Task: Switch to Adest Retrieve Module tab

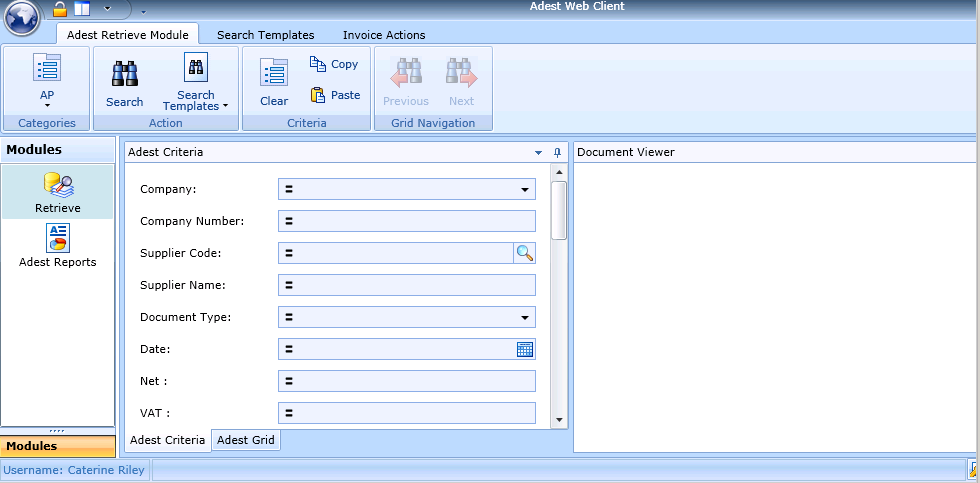Action: 128,35
